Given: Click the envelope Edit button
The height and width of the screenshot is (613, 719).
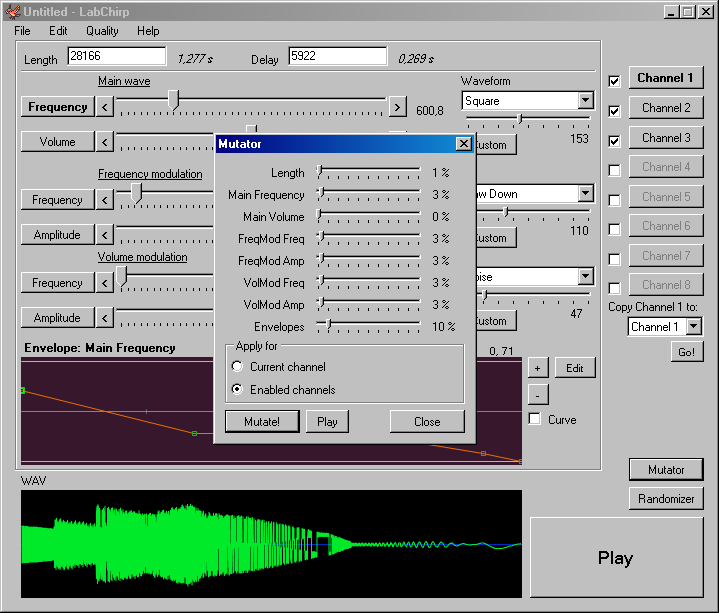Looking at the screenshot, I should point(575,368).
